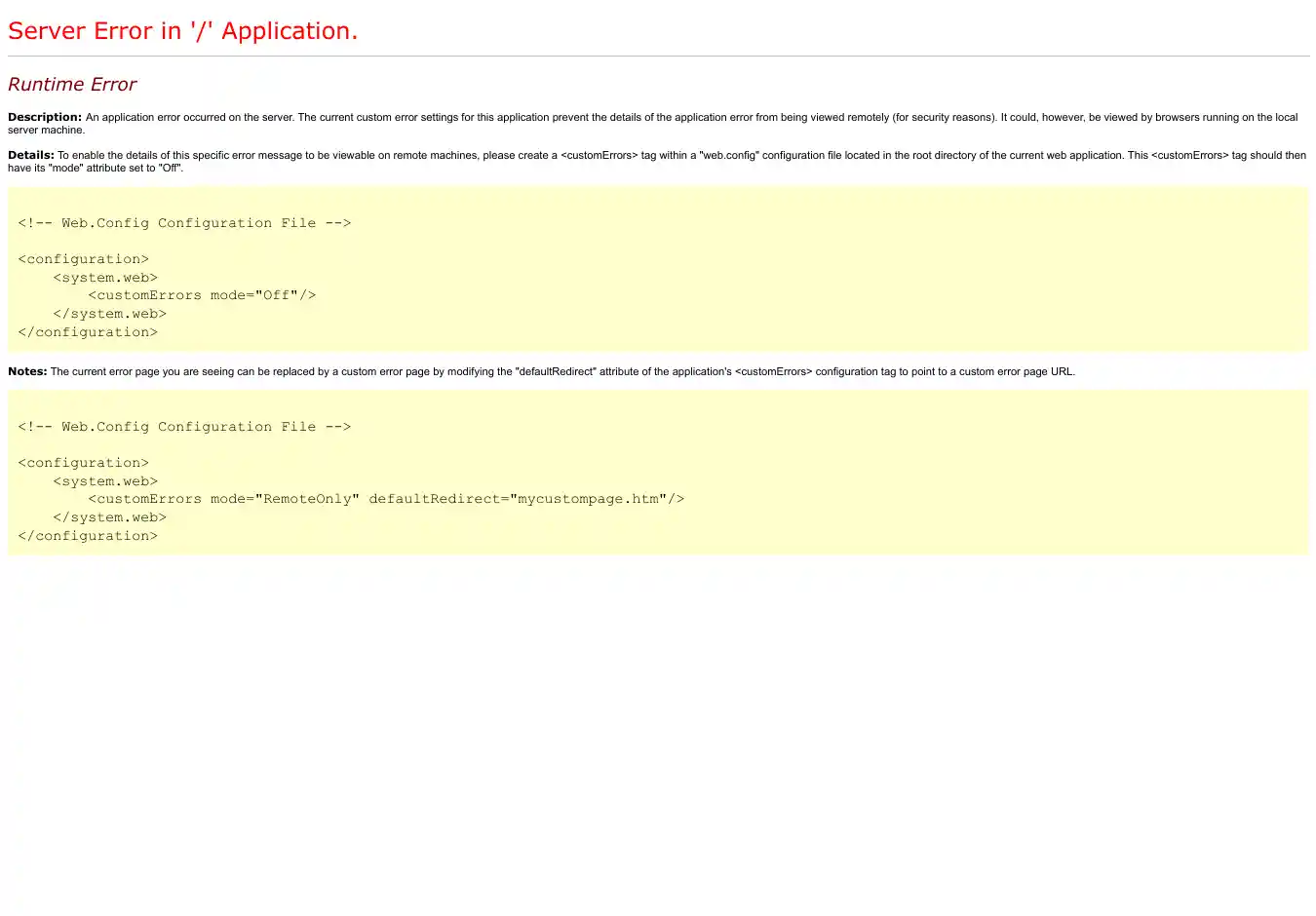The image size is (1316, 916).
Task: Click the opening <configuration> tag in the first code block
Action: (x=83, y=259)
